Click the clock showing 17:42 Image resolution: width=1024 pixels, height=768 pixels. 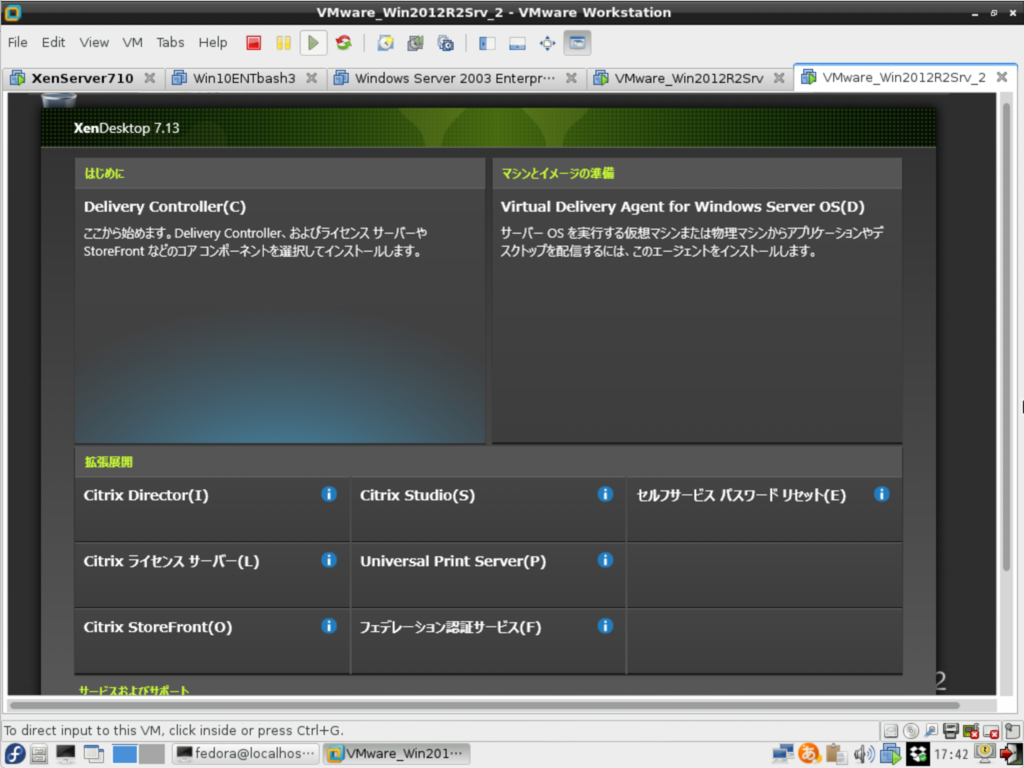(x=951, y=754)
